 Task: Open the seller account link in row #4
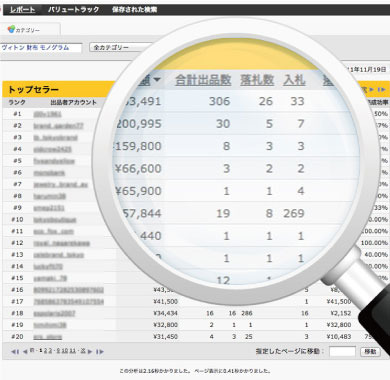tap(52, 149)
